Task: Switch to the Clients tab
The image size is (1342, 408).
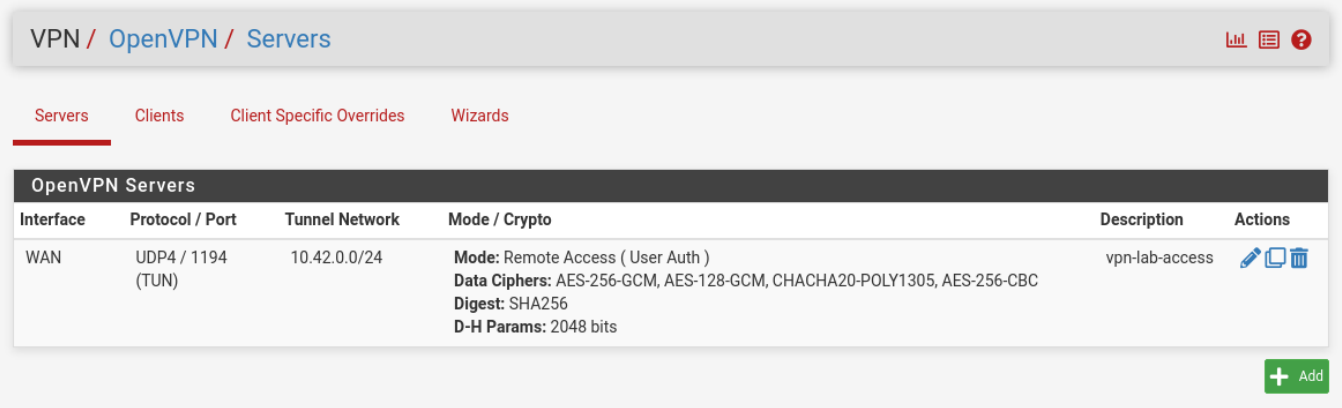Action: point(159,116)
